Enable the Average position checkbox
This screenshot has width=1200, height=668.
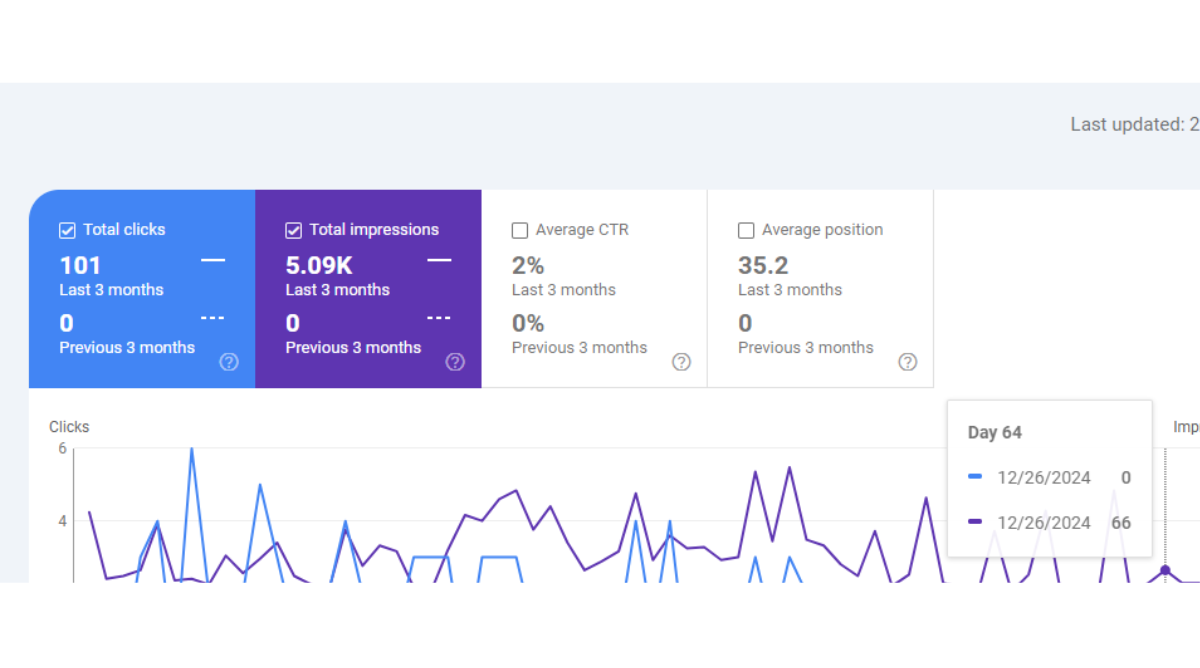(746, 231)
